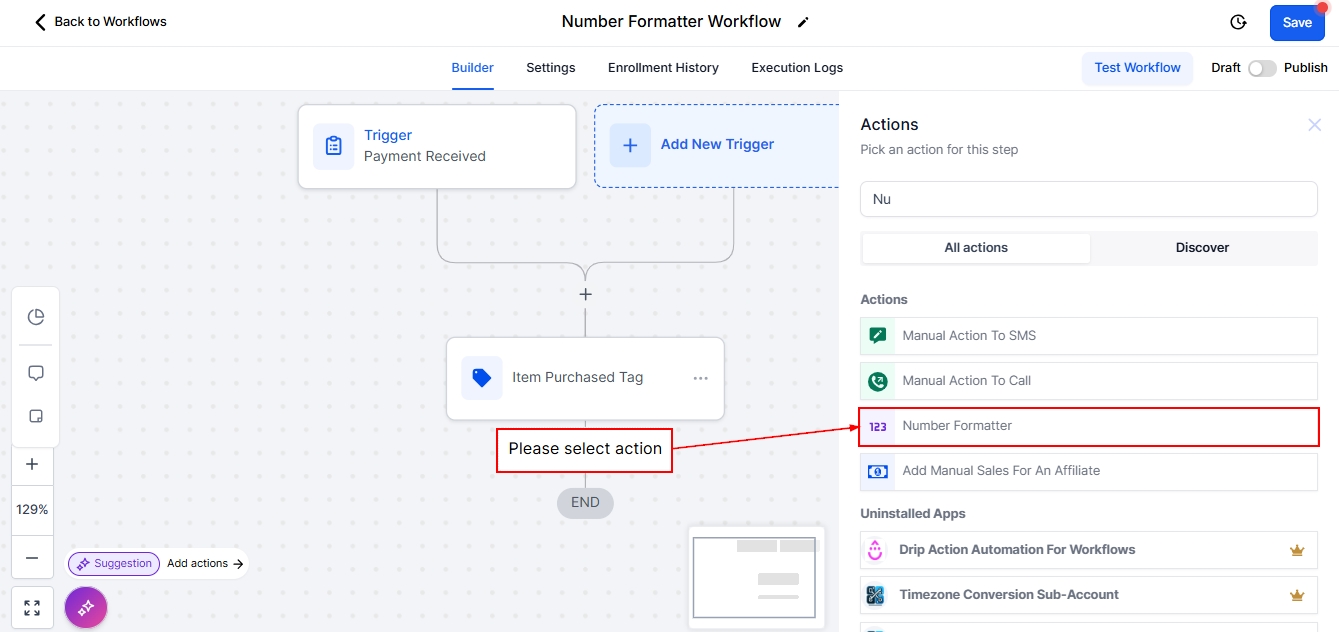Toggle the Draft/Publish switch
This screenshot has width=1339, height=632.
pyautogui.click(x=1261, y=68)
